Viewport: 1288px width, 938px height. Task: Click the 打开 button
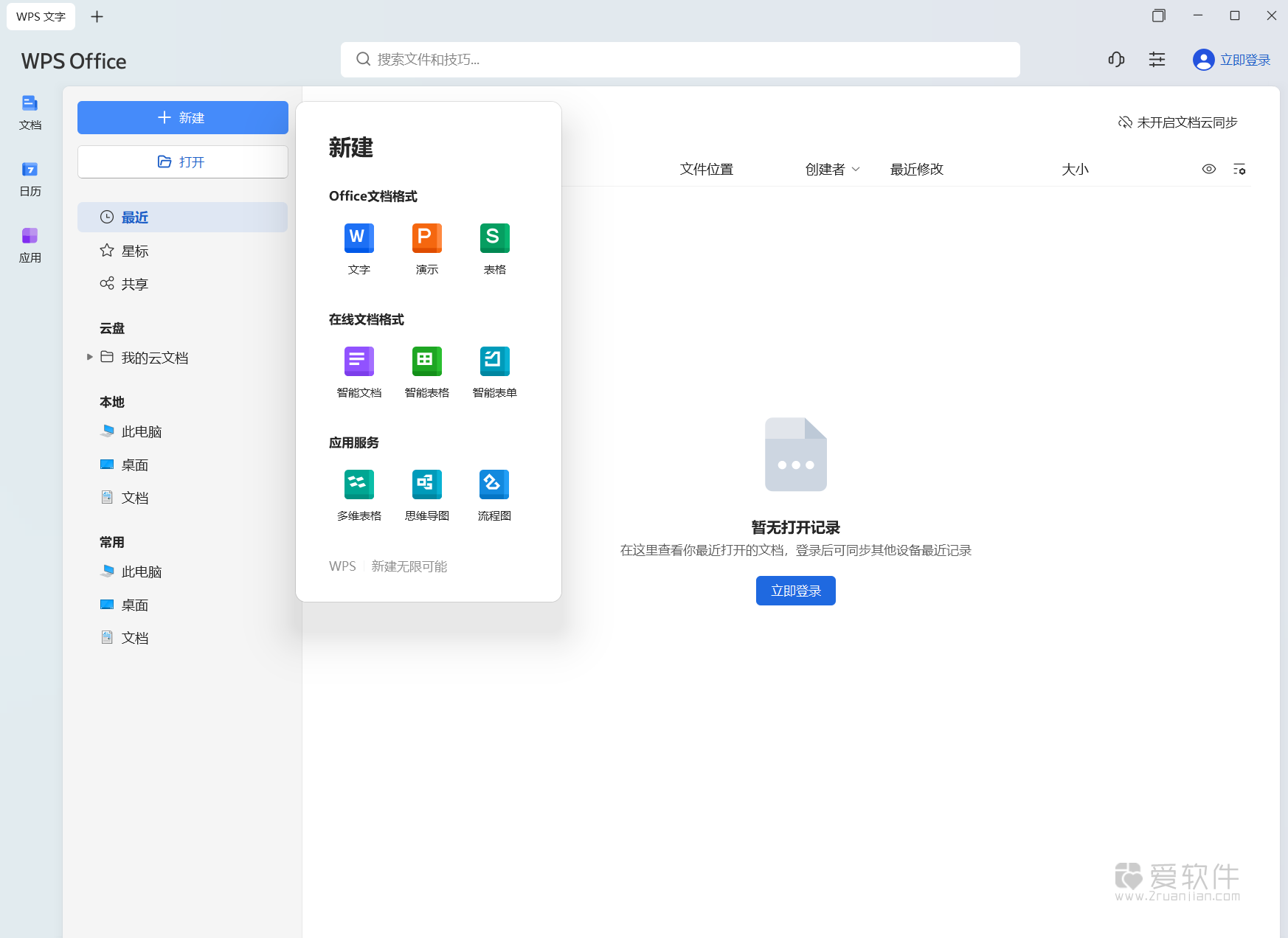pos(183,161)
